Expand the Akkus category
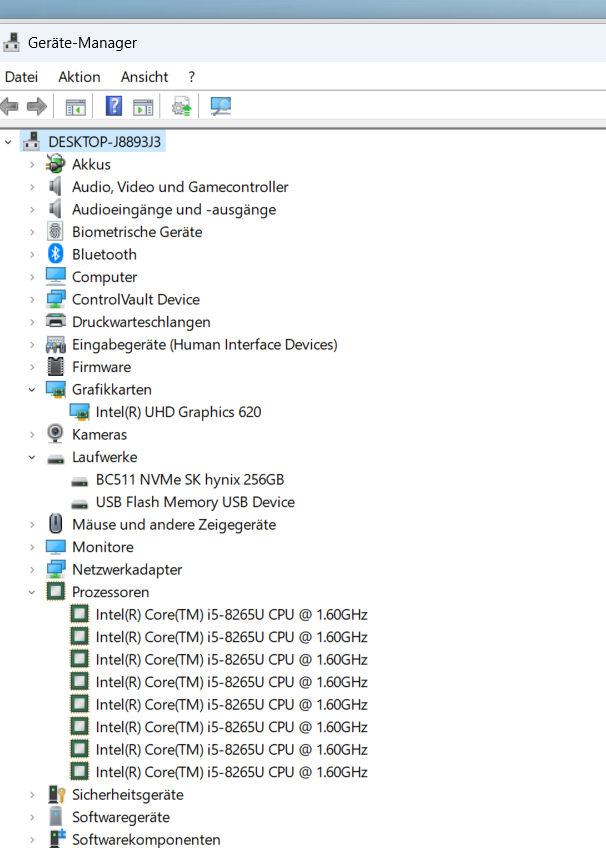 tap(32, 164)
